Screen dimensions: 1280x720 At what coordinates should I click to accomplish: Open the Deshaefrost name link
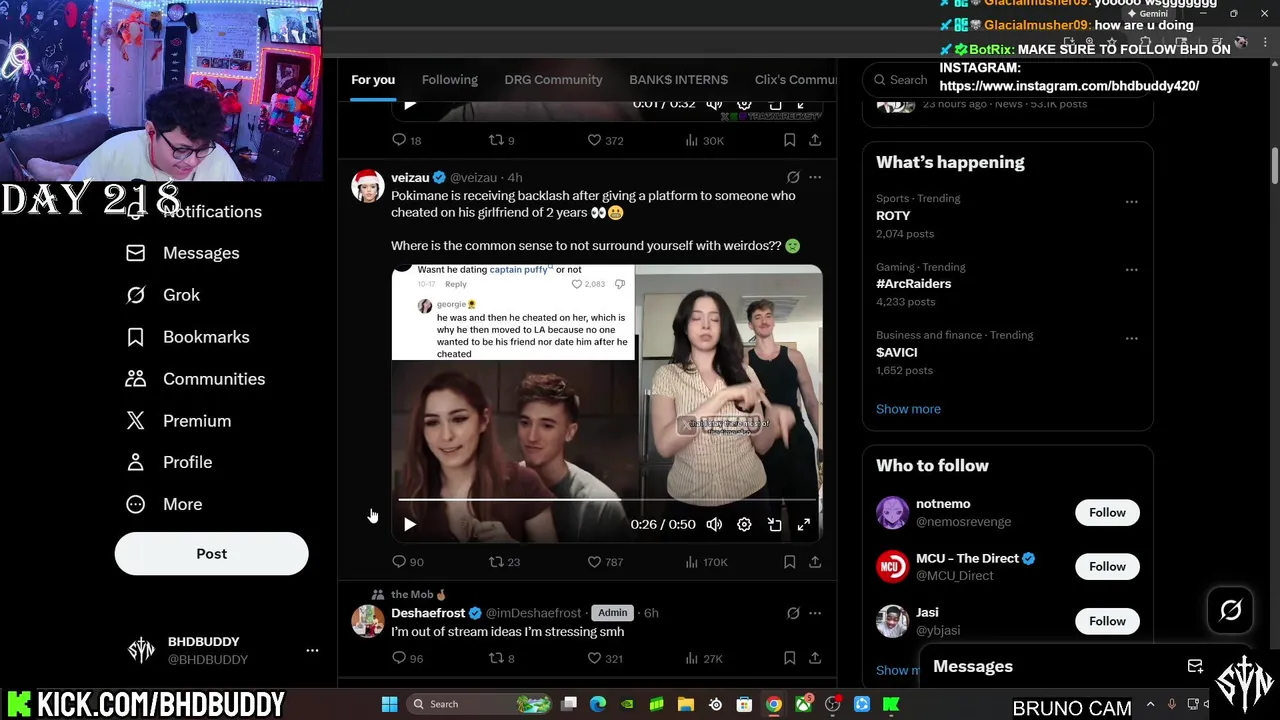click(x=428, y=613)
